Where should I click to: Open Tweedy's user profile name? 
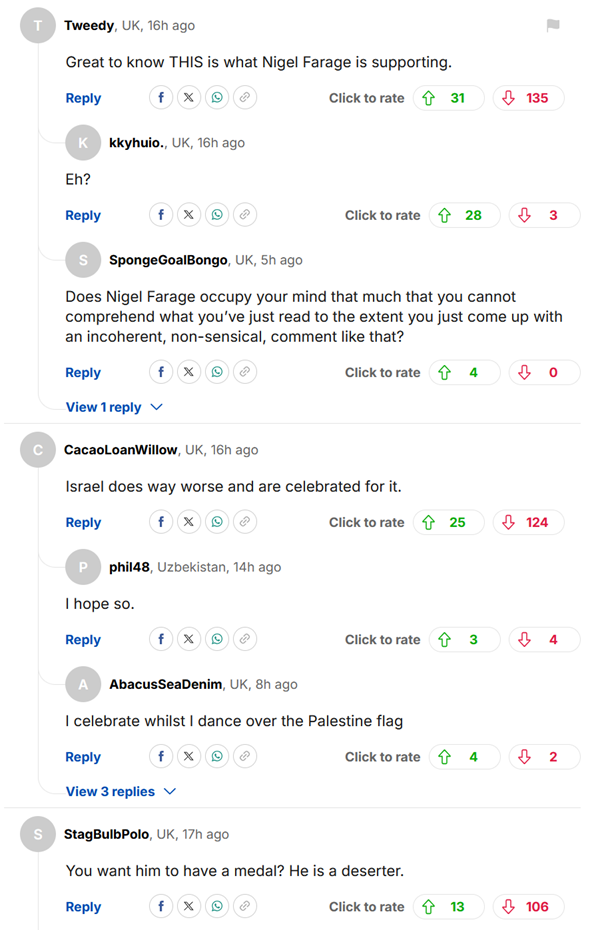pos(89,26)
